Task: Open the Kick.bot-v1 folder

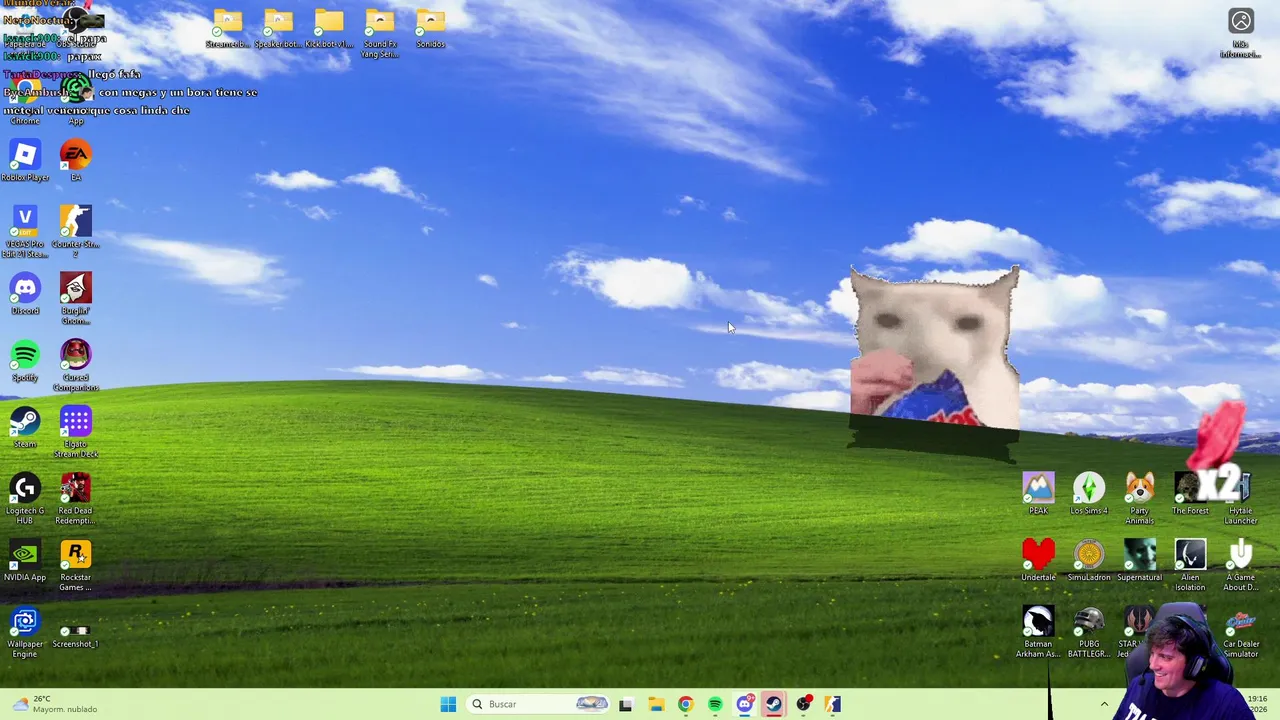Action: pyautogui.click(x=329, y=28)
